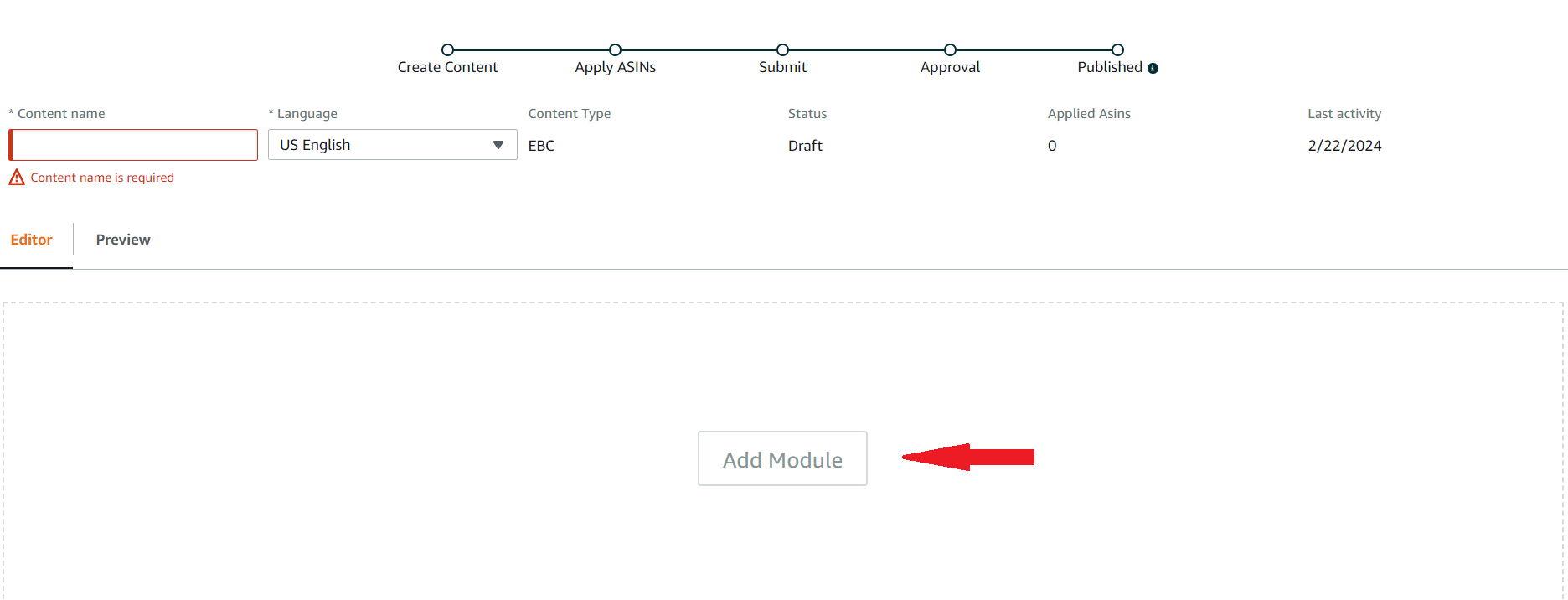This screenshot has height=600, width=1568.
Task: Click the Approval step label
Action: click(950, 67)
